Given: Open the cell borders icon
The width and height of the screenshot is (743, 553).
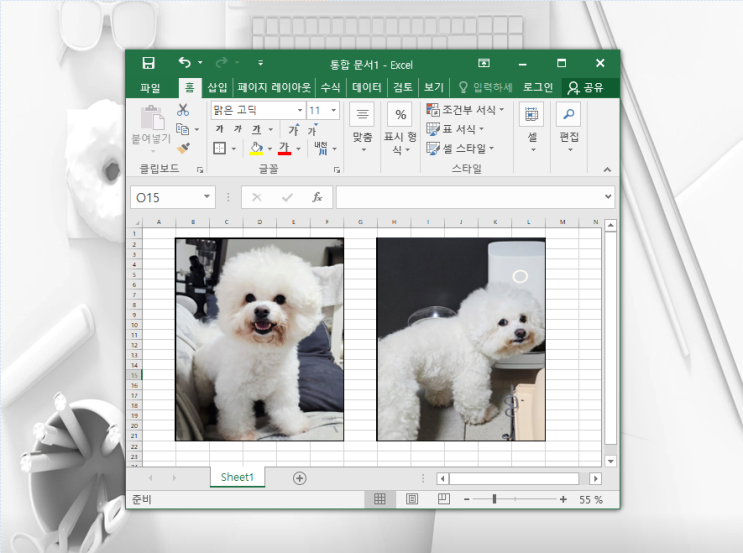Looking at the screenshot, I should 219,148.
